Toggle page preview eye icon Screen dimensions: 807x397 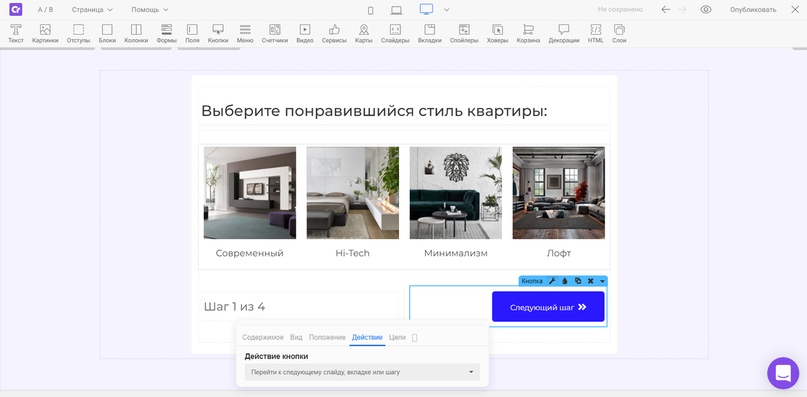[x=706, y=9]
